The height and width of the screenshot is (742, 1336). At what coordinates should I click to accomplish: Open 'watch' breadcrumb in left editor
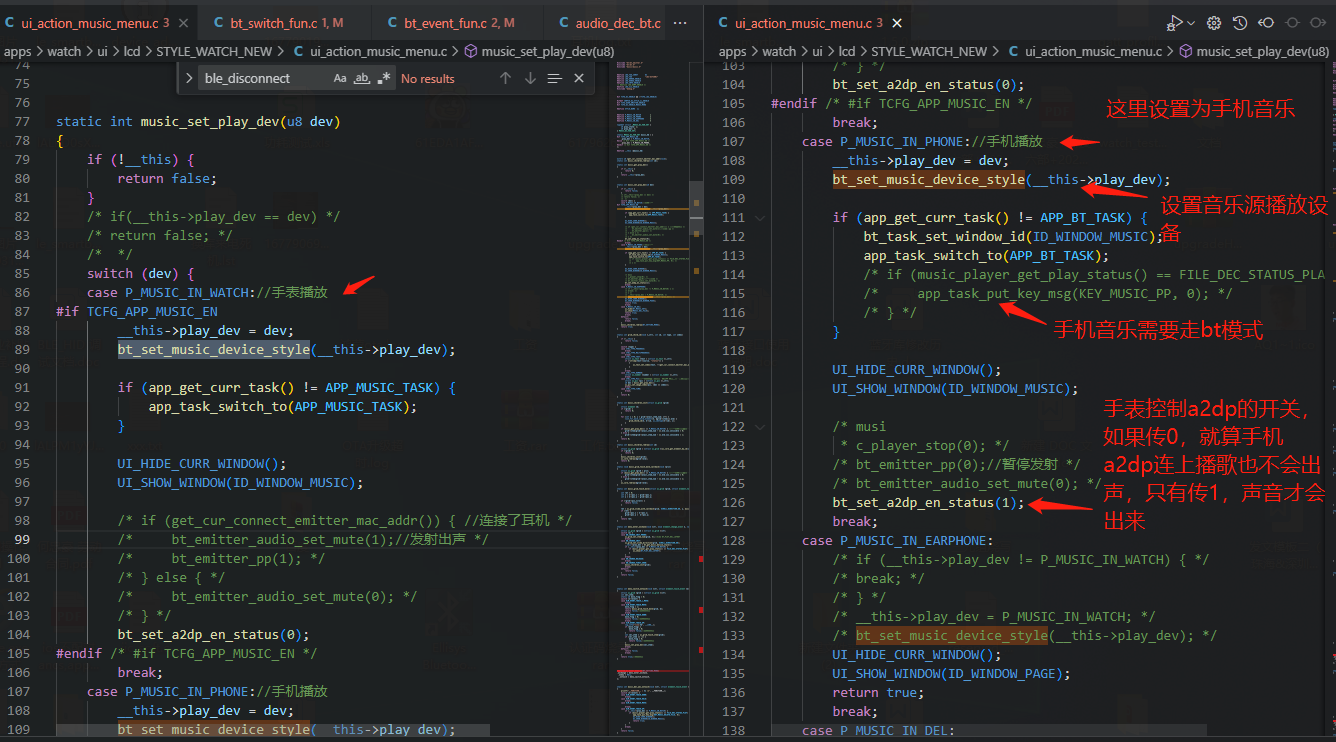(x=65, y=51)
